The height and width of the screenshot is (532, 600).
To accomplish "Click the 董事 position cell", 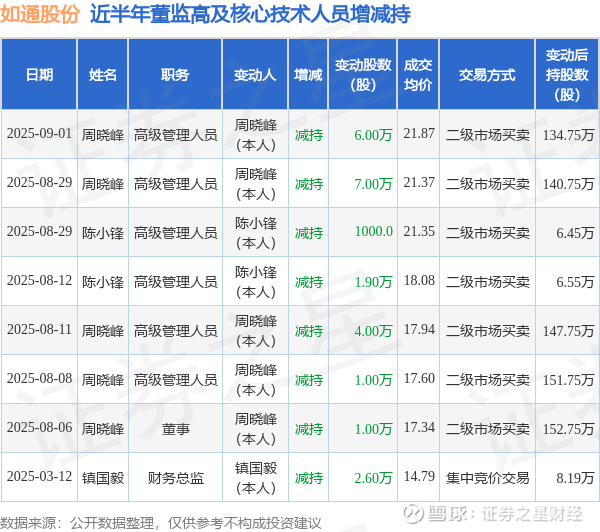I will (176, 429).
